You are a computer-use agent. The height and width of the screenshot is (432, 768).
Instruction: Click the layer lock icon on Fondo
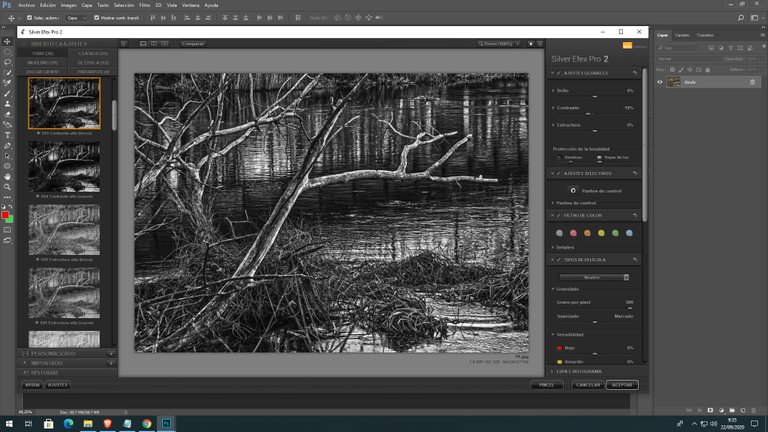tap(752, 82)
